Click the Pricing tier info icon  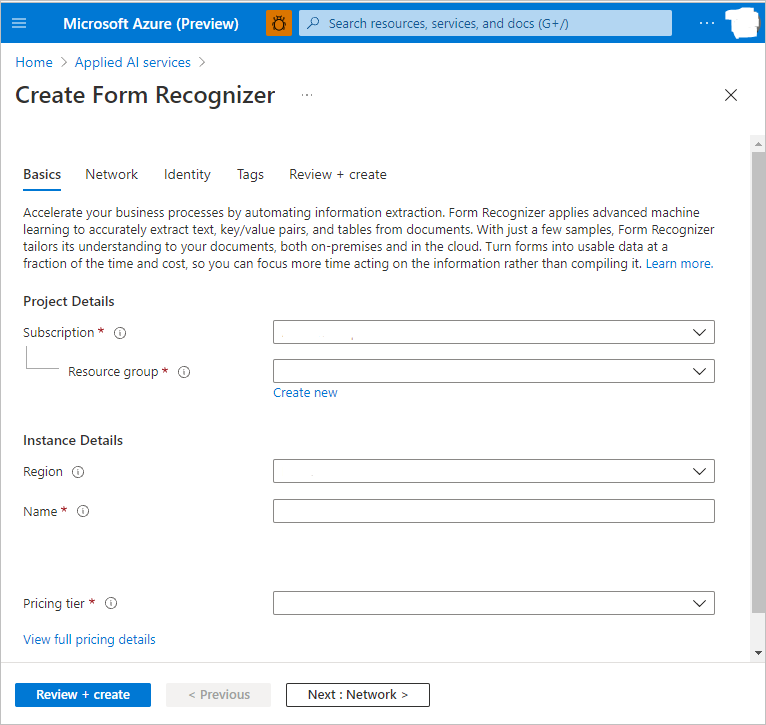click(111, 604)
